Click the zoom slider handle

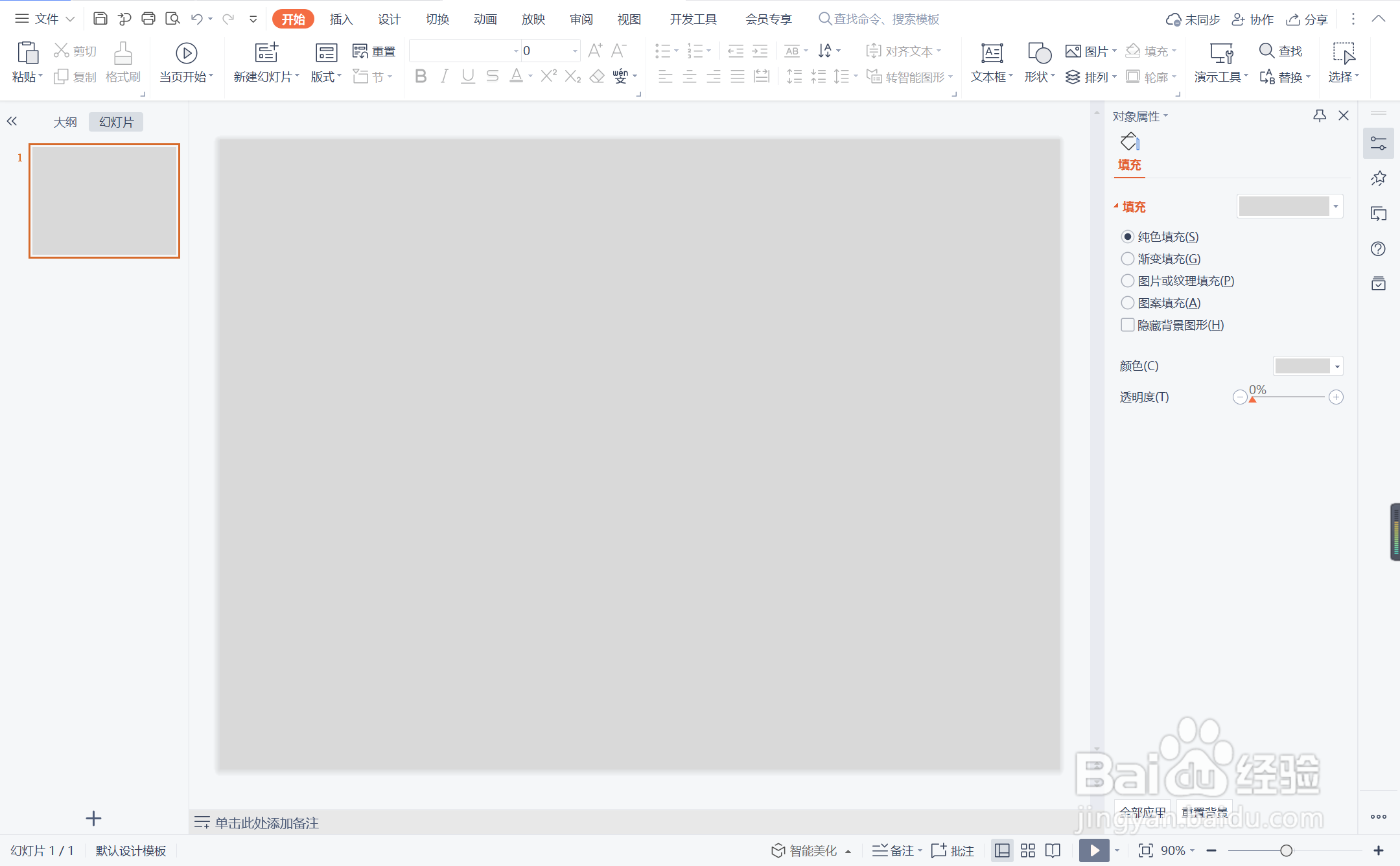point(1286,850)
